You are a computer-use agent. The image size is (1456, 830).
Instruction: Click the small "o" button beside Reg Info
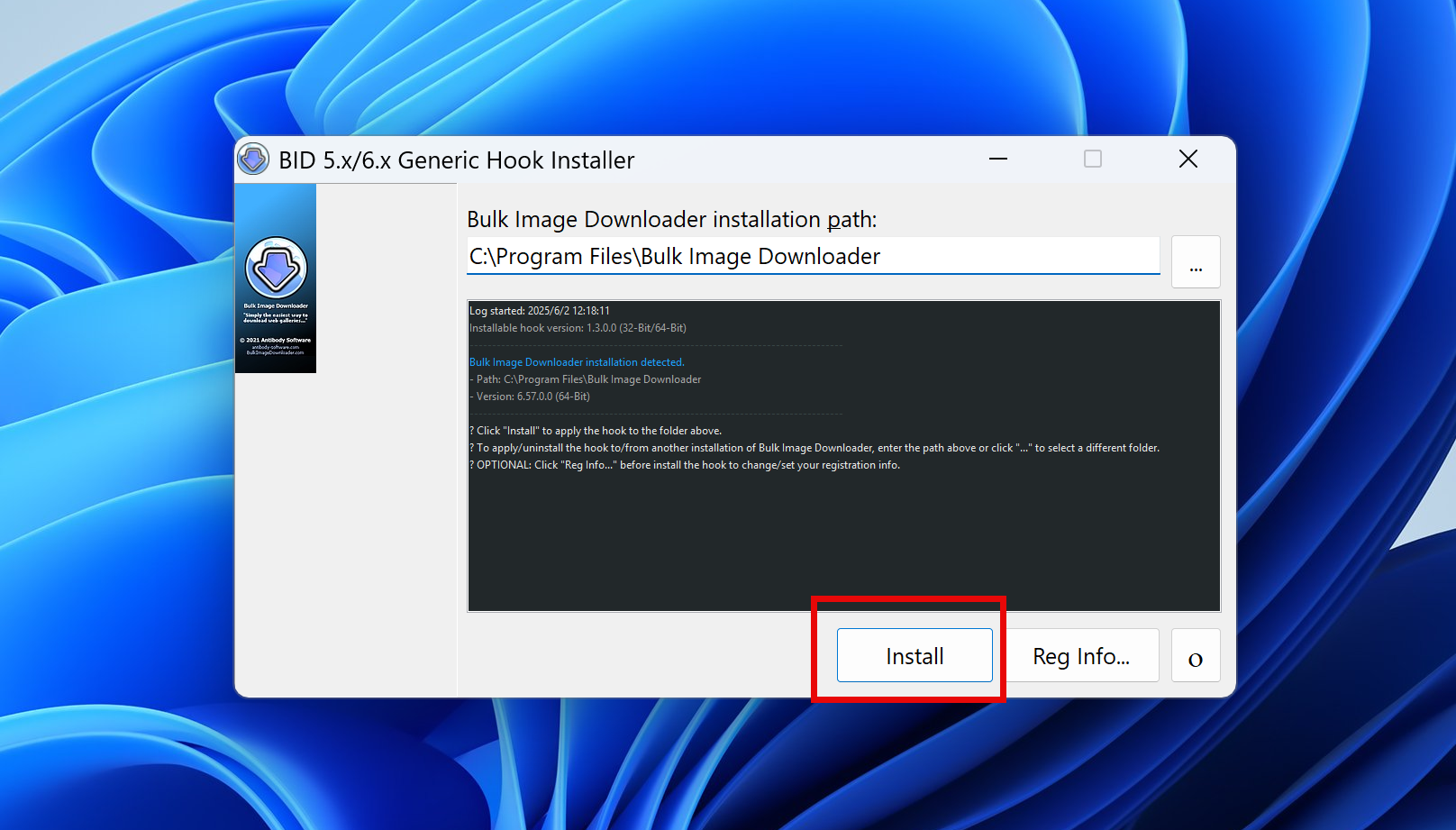[1196, 656]
